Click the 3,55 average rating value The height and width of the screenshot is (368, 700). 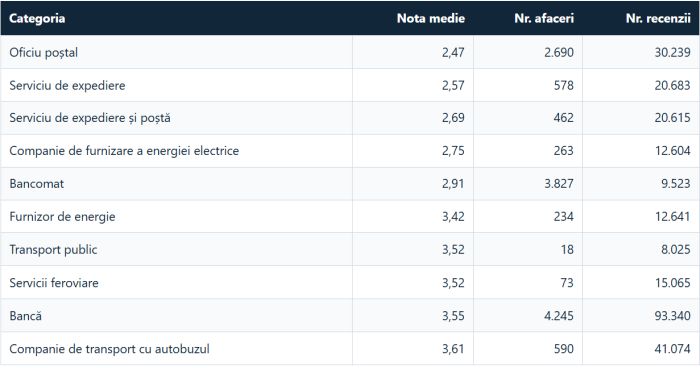453,316
